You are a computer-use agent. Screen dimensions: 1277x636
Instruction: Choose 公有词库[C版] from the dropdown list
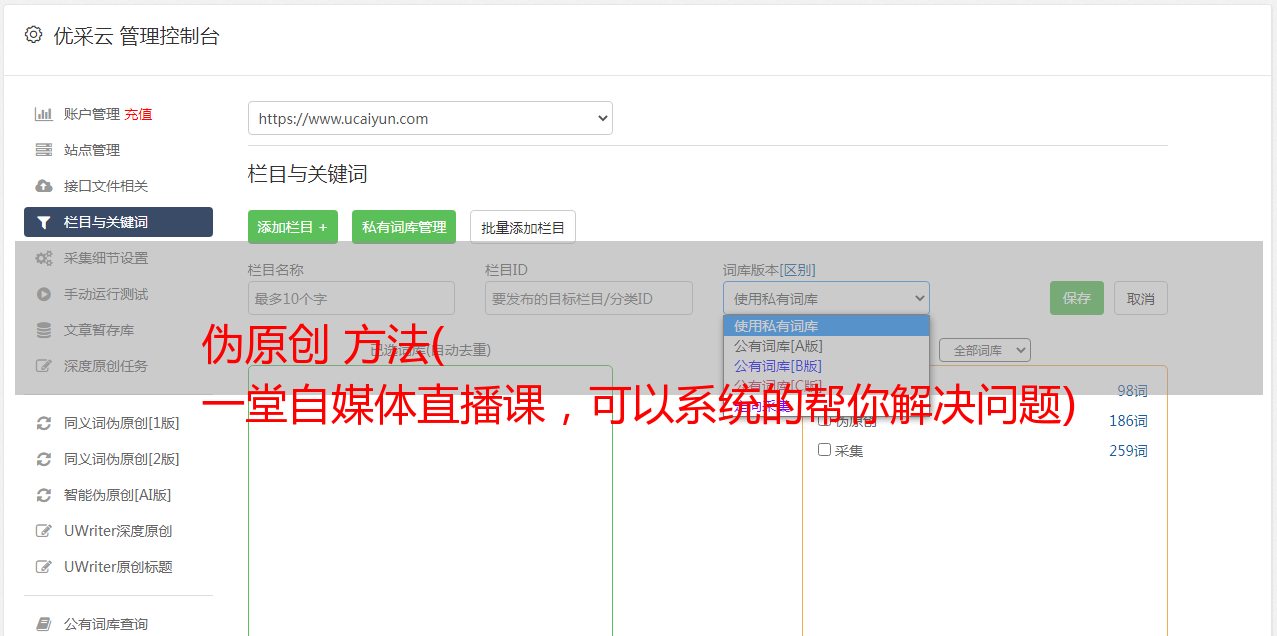coord(826,386)
